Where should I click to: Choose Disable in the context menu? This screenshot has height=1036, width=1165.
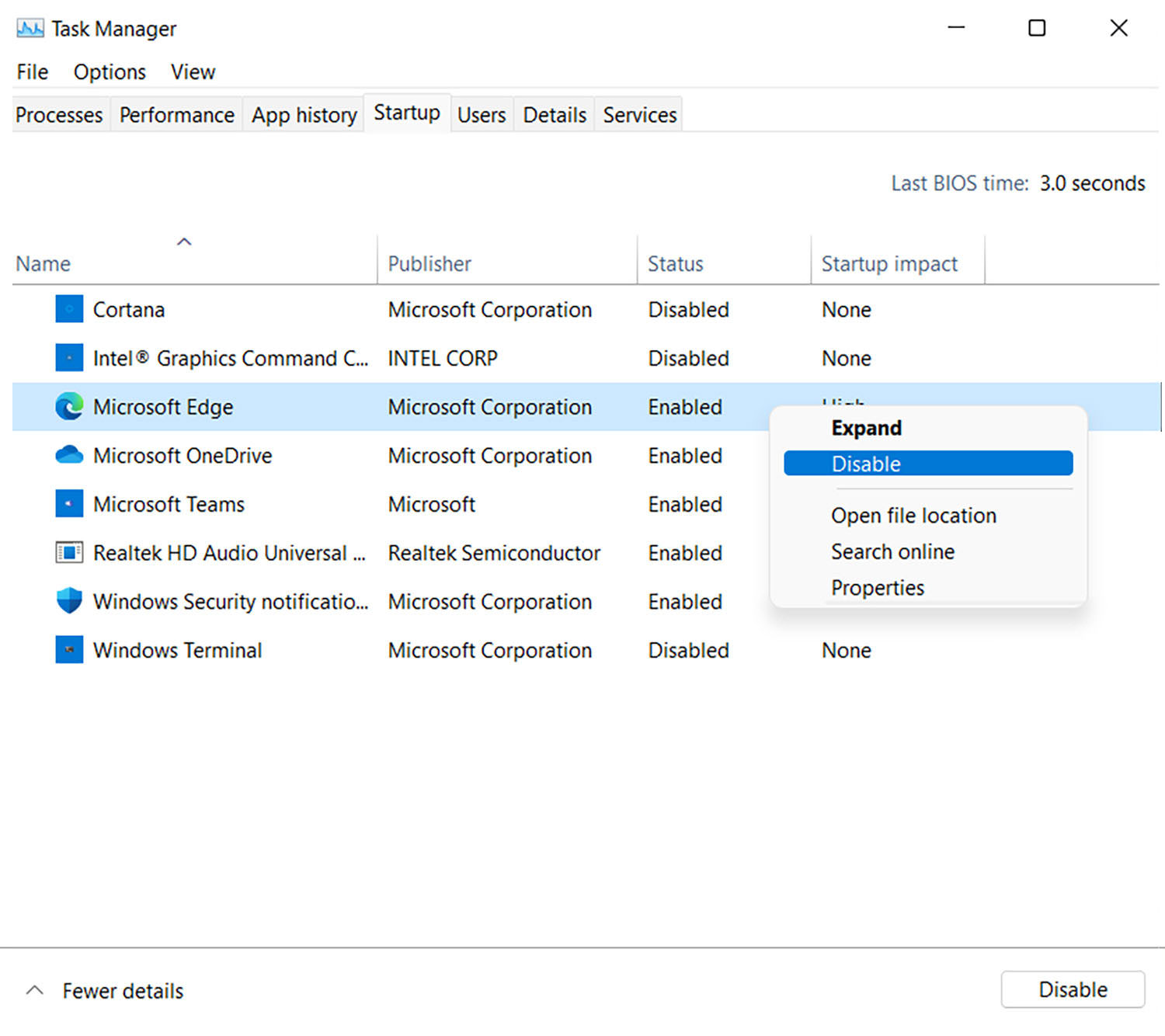[928, 464]
